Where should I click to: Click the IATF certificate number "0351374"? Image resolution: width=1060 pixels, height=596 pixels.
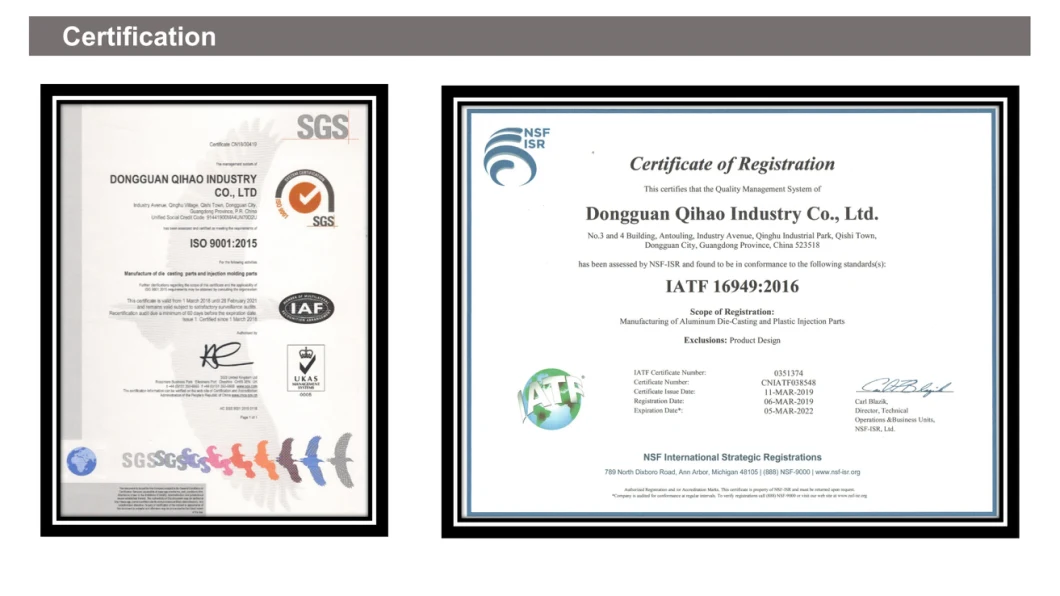(788, 373)
